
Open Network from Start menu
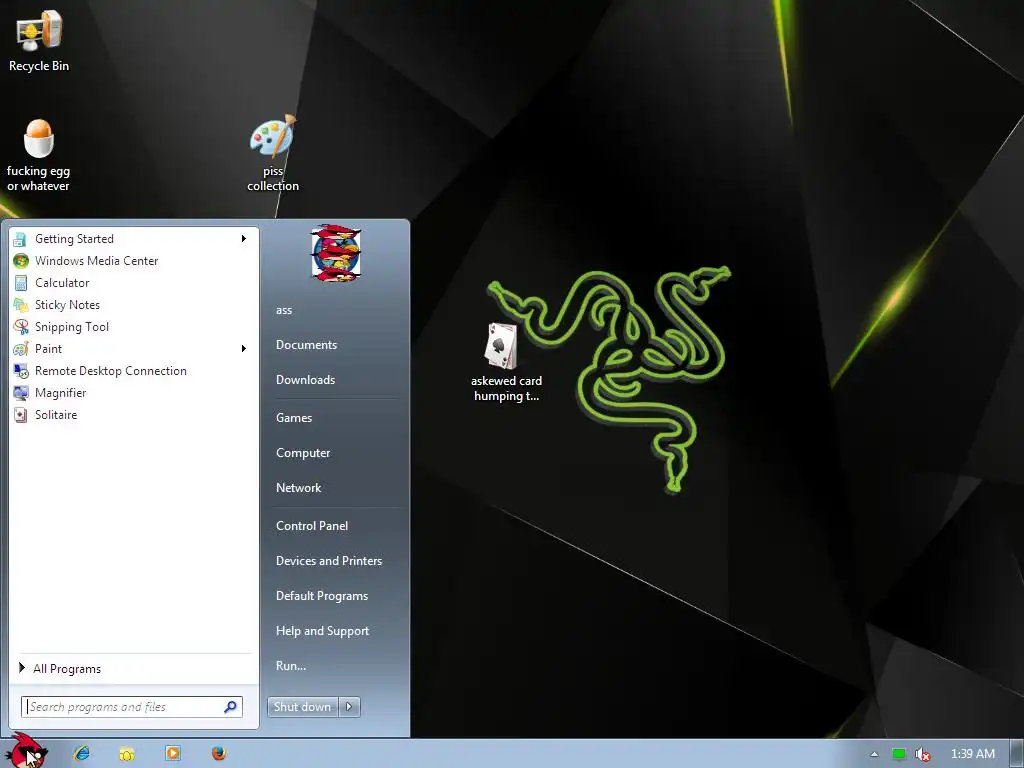(x=298, y=488)
